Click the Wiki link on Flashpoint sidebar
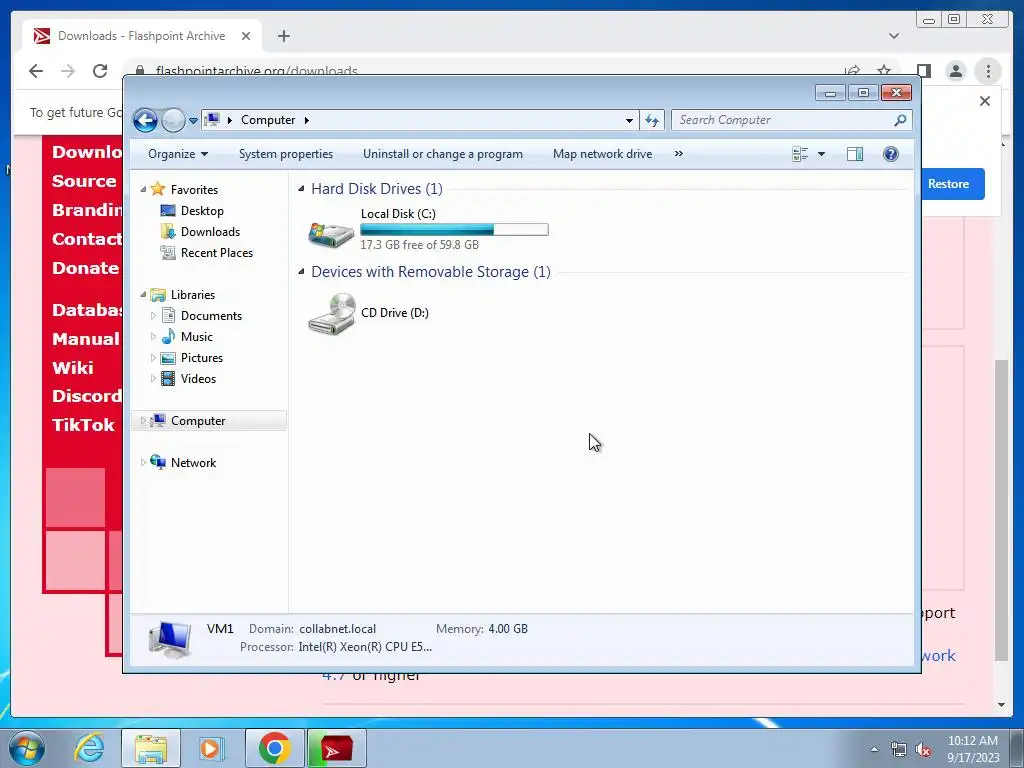 click(x=72, y=368)
